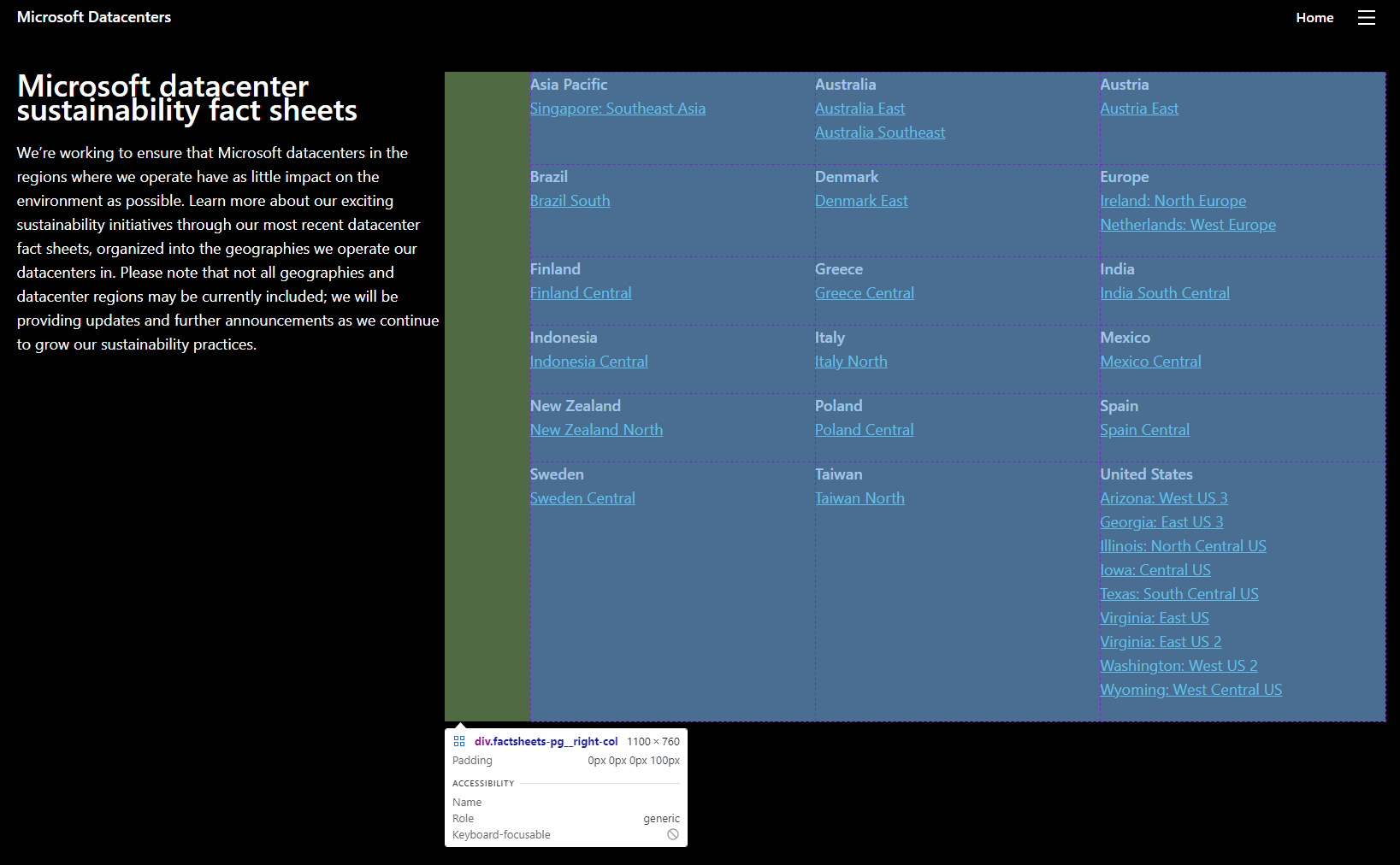This screenshot has width=1400, height=865.
Task: Click the Italy heading text
Action: coord(830,338)
